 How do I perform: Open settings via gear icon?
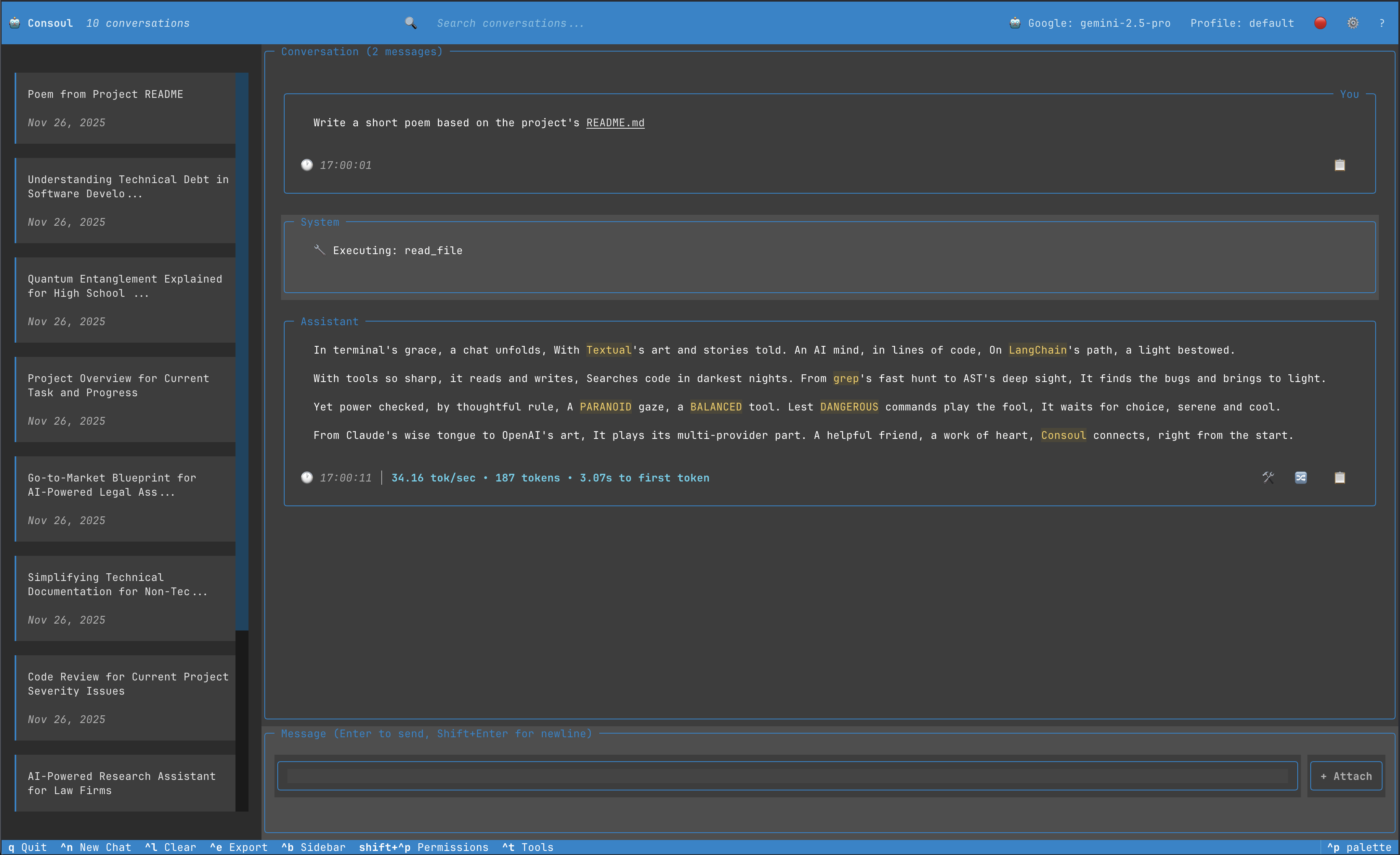(x=1352, y=23)
